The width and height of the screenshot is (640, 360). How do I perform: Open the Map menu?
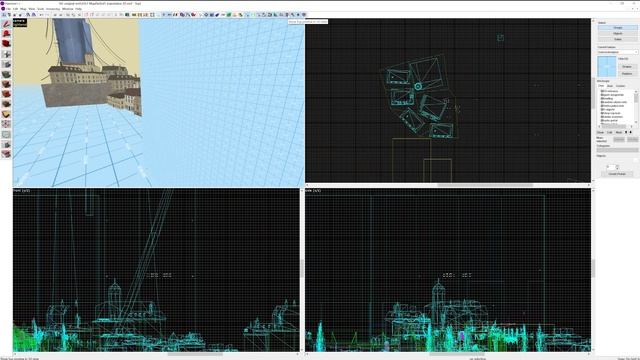click(x=23, y=9)
